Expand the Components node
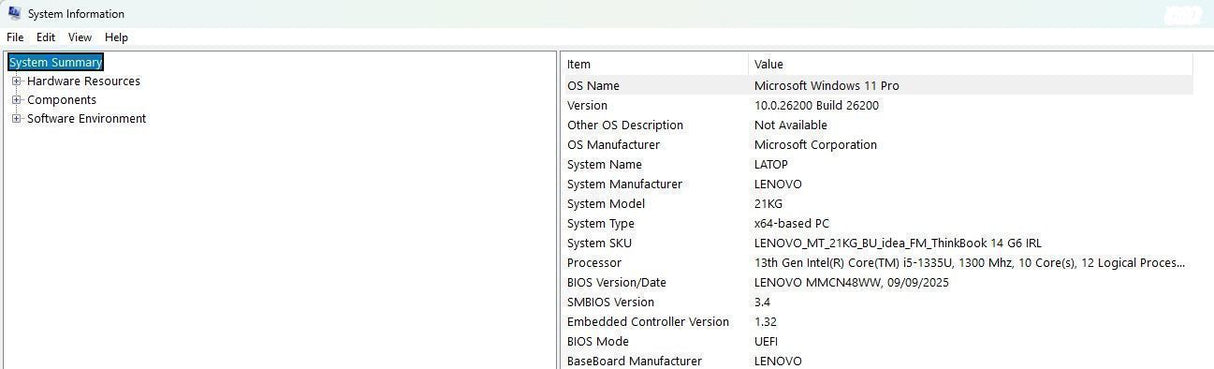This screenshot has height=369, width=1214. point(16,100)
